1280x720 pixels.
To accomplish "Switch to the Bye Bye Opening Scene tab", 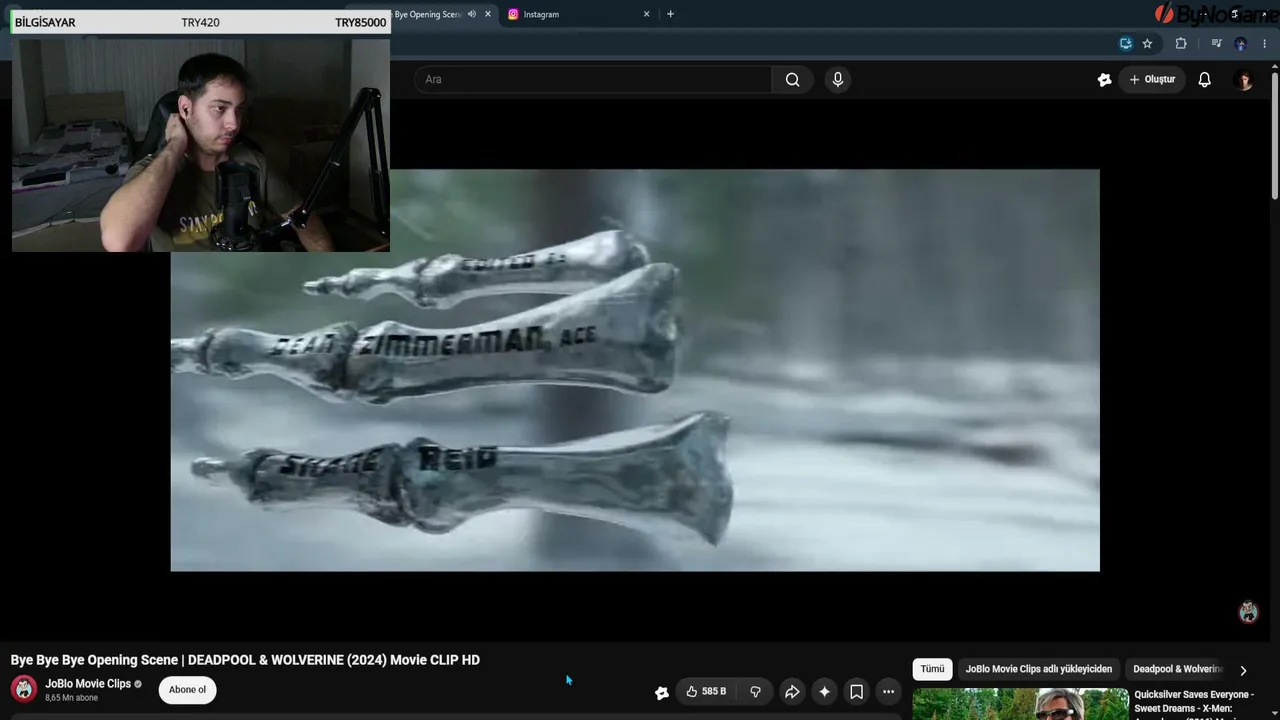I will pyautogui.click(x=428, y=14).
